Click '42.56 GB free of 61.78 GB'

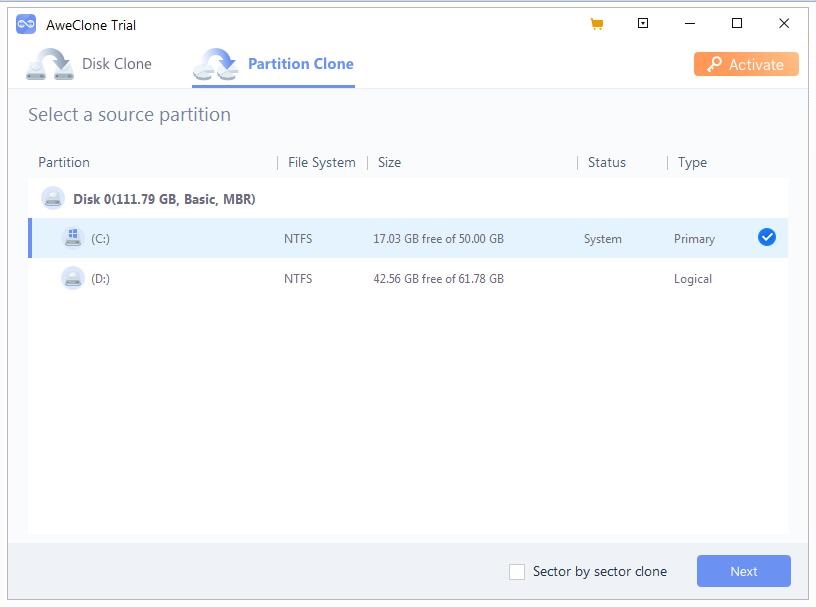tap(438, 279)
